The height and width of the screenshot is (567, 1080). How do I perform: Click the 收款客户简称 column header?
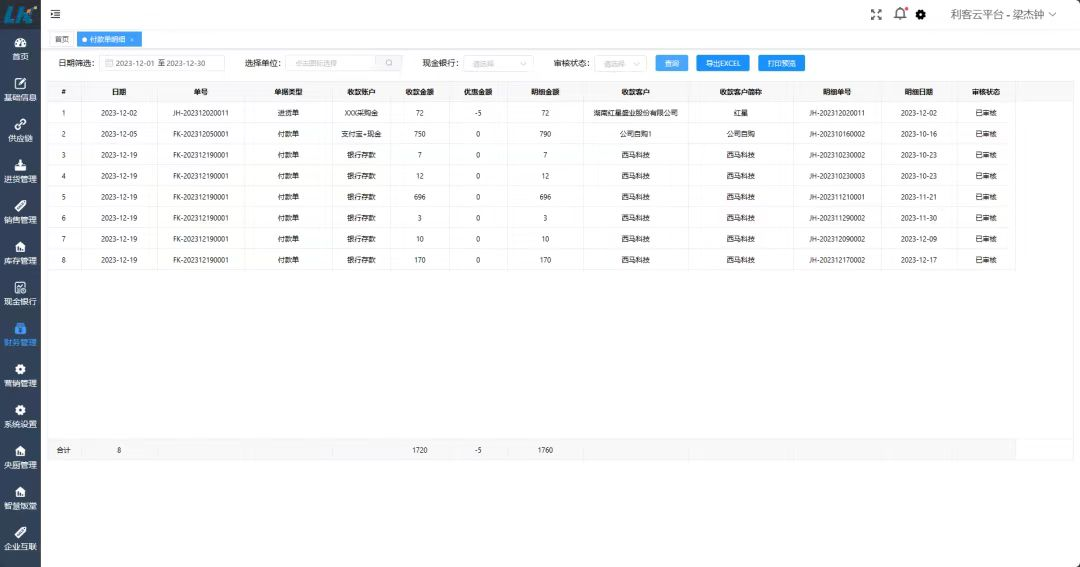click(x=740, y=92)
